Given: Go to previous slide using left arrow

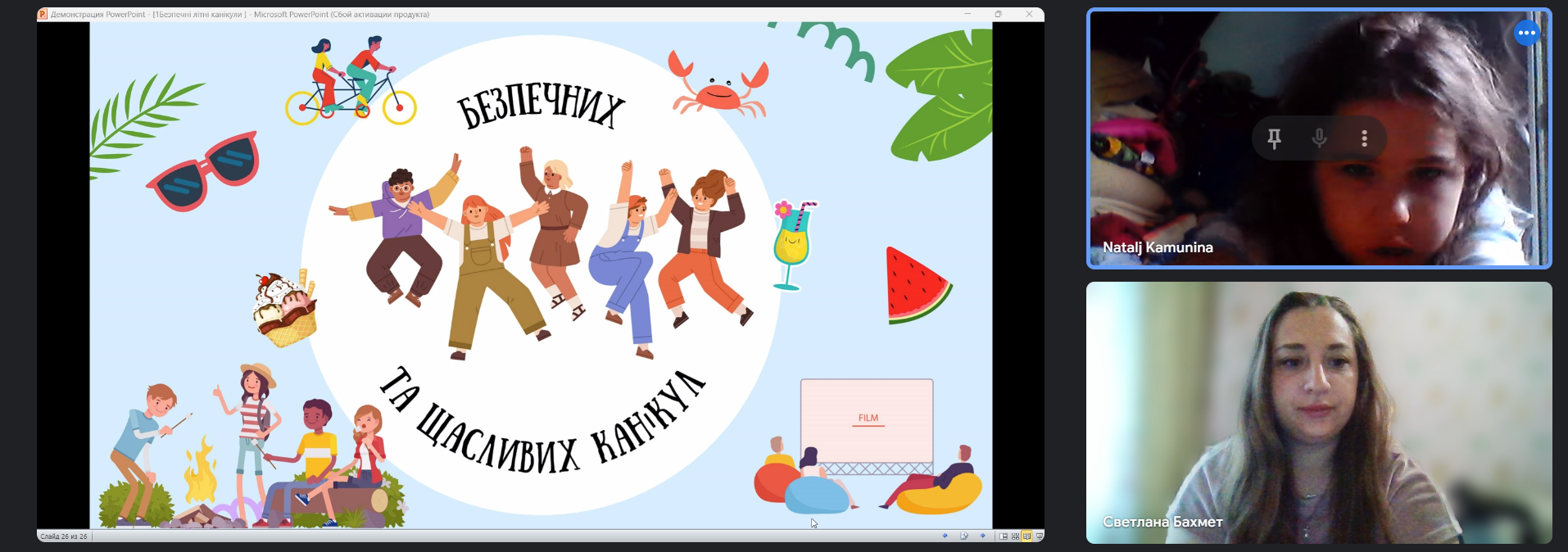Looking at the screenshot, I should point(945,536).
